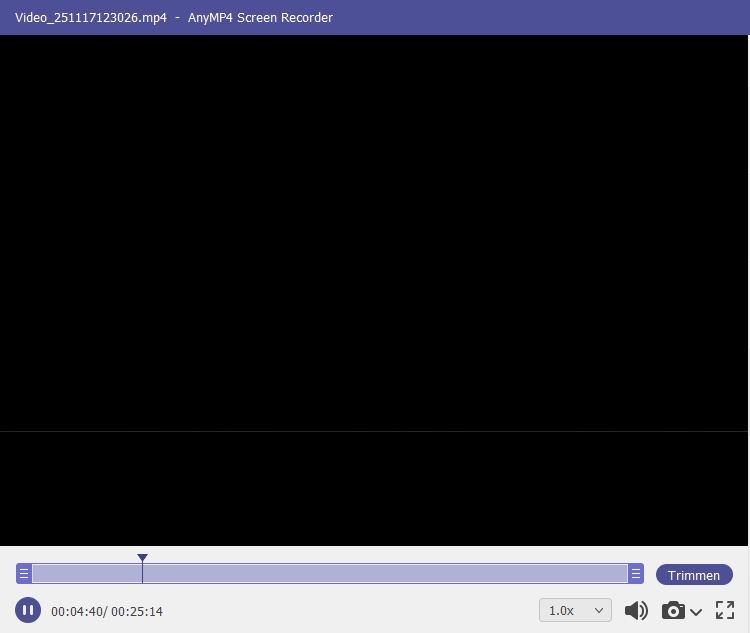This screenshot has height=633, width=750.
Task: Click the Trimmen button
Action: (x=694, y=575)
